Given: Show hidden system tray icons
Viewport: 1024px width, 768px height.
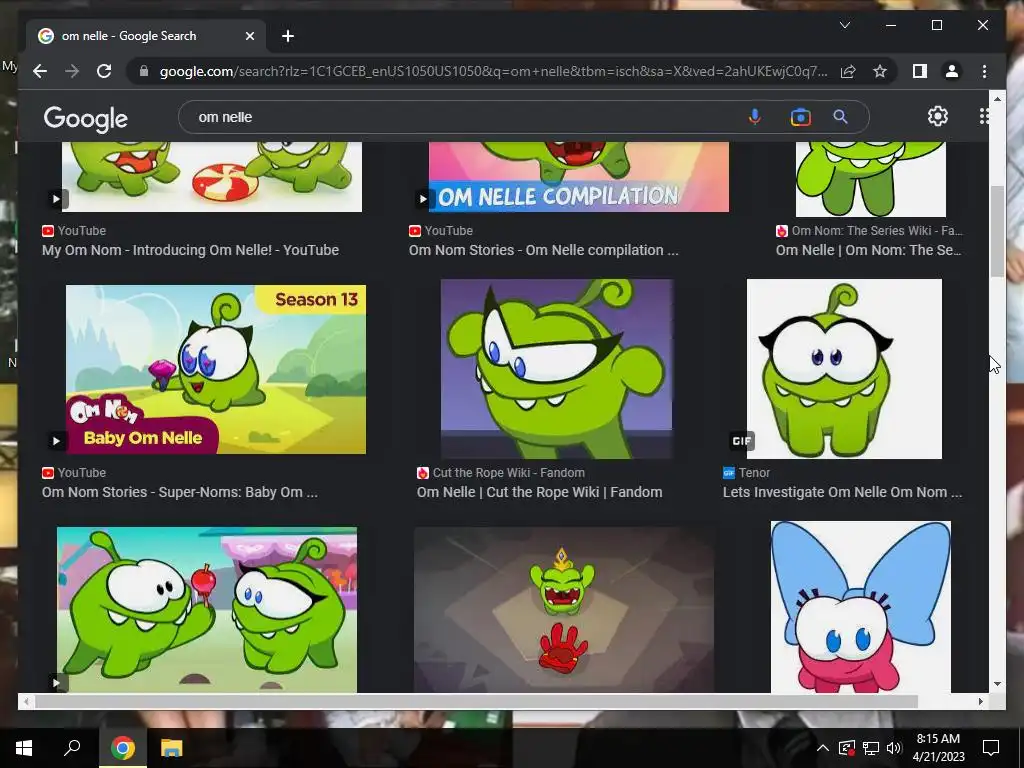Looking at the screenshot, I should 823,748.
